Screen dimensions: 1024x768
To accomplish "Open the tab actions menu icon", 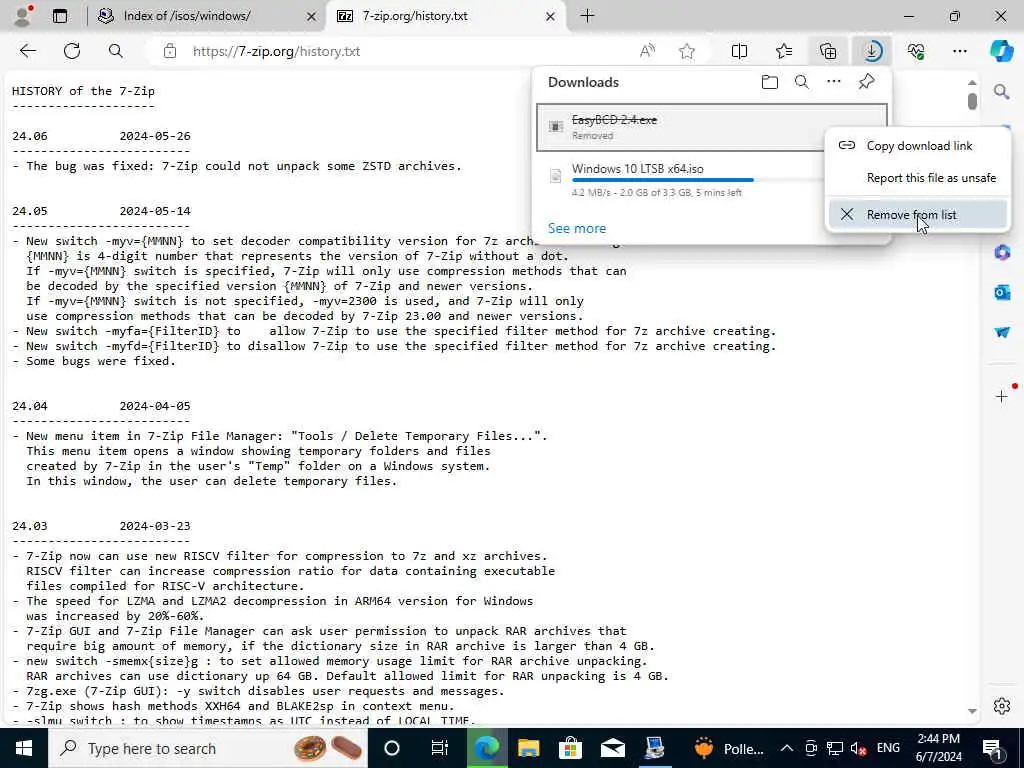I will 60,16.
